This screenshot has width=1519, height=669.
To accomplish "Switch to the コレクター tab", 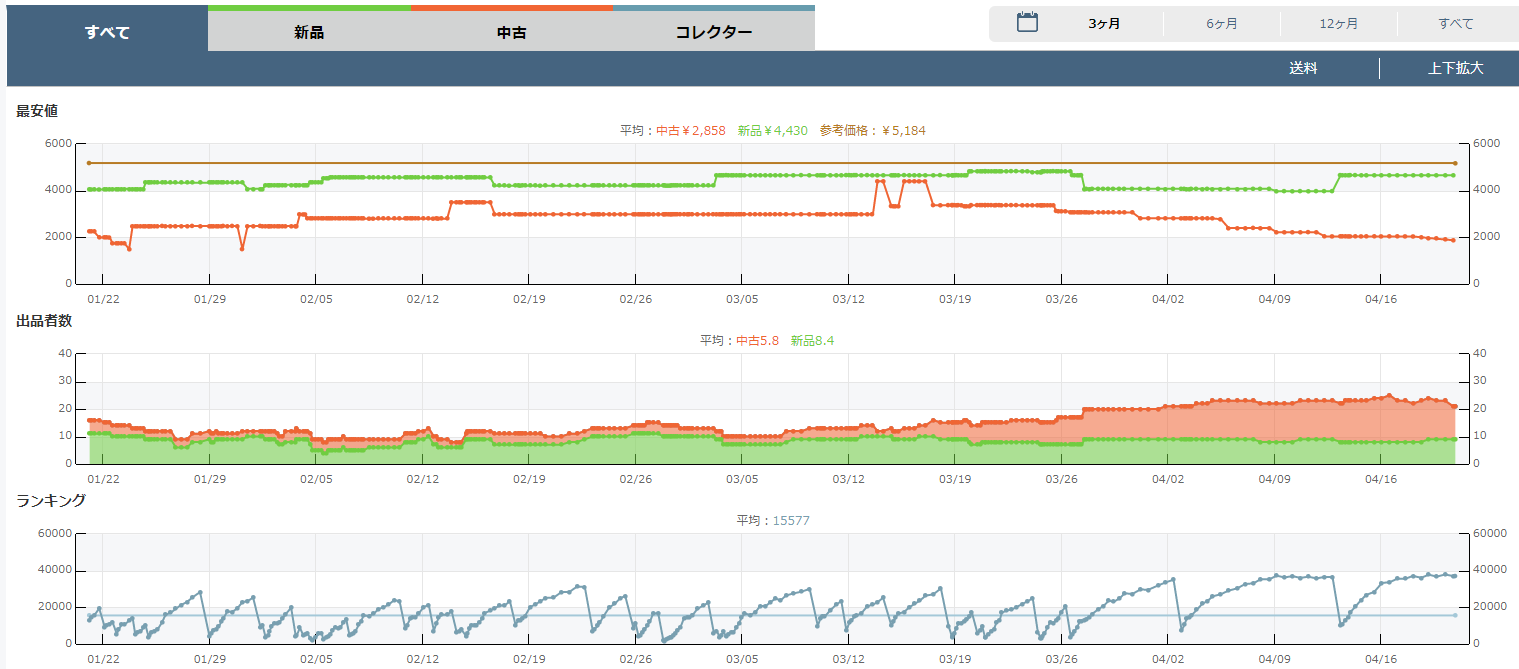I will coord(713,32).
